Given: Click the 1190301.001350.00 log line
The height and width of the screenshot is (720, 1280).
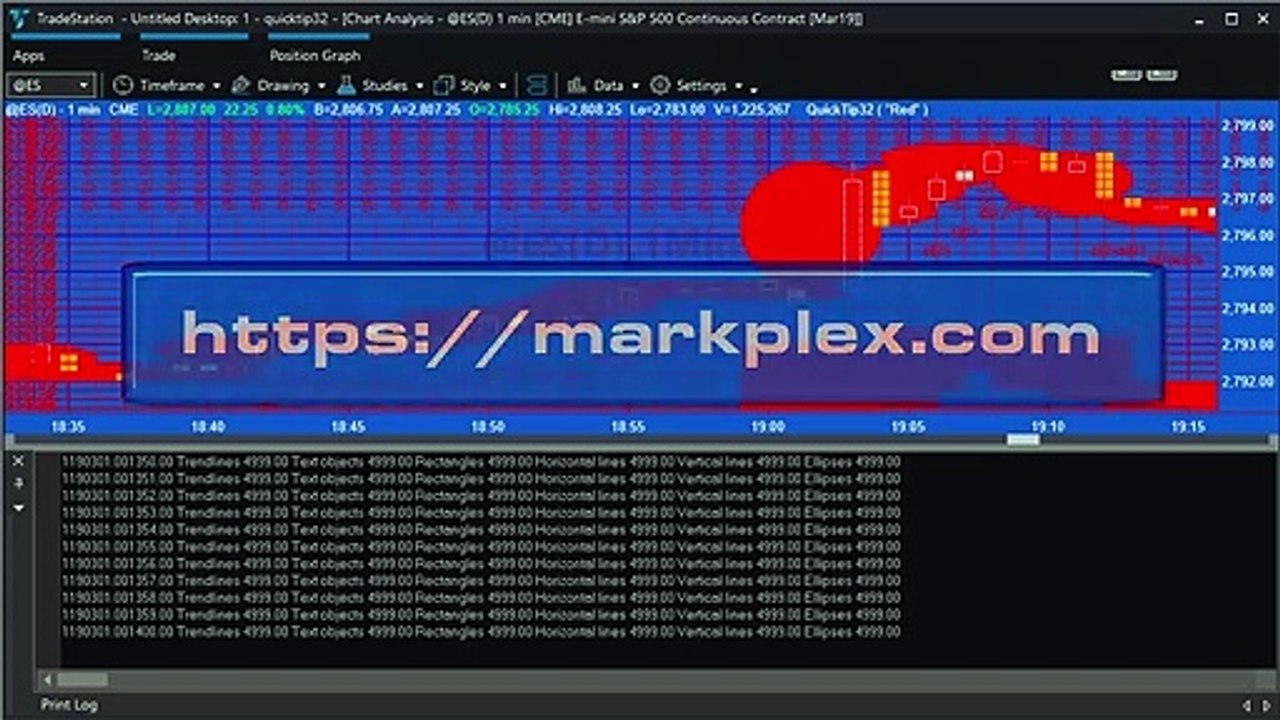Looking at the screenshot, I should click(x=480, y=462).
